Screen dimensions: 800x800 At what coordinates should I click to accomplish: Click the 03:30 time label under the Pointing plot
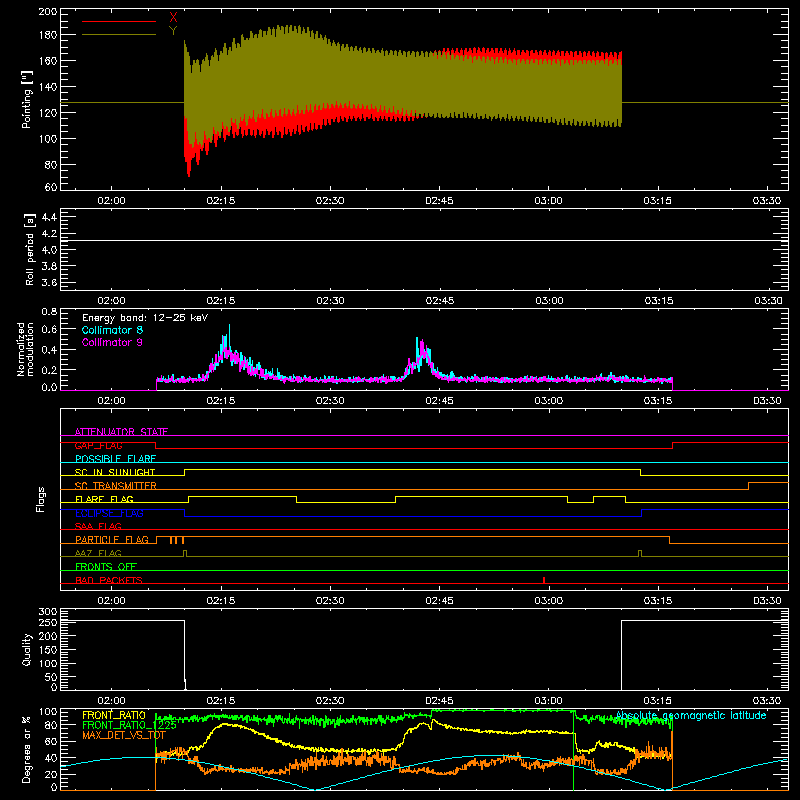[x=767, y=201]
